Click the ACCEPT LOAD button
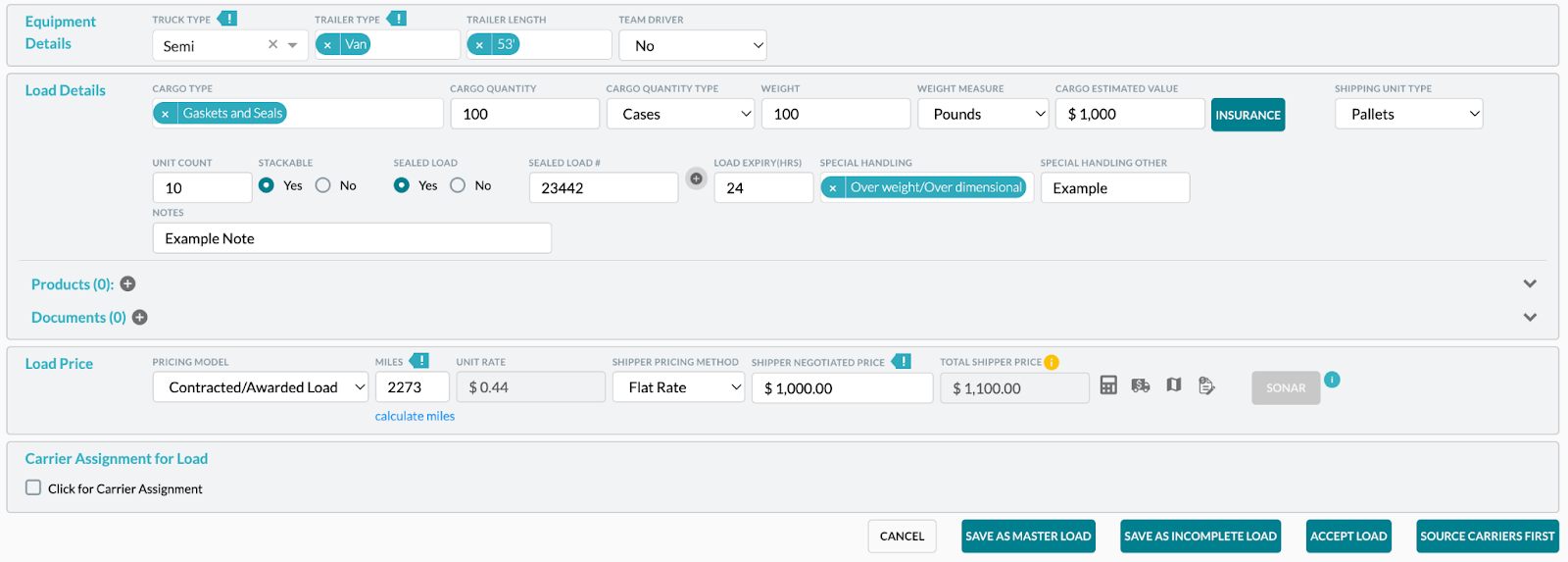 click(1348, 536)
